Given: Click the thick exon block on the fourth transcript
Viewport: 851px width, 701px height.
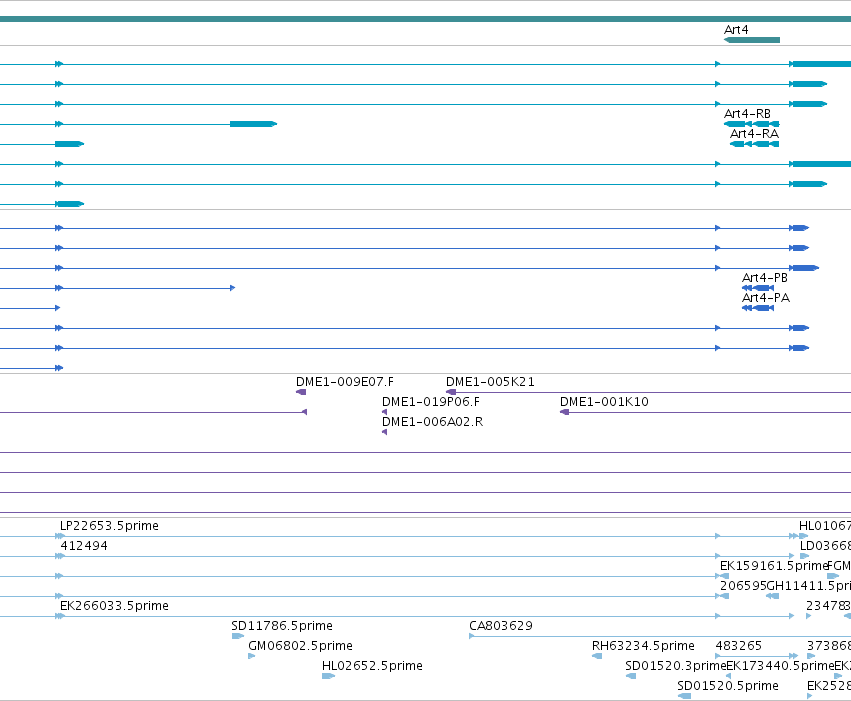Looking at the screenshot, I should (253, 124).
